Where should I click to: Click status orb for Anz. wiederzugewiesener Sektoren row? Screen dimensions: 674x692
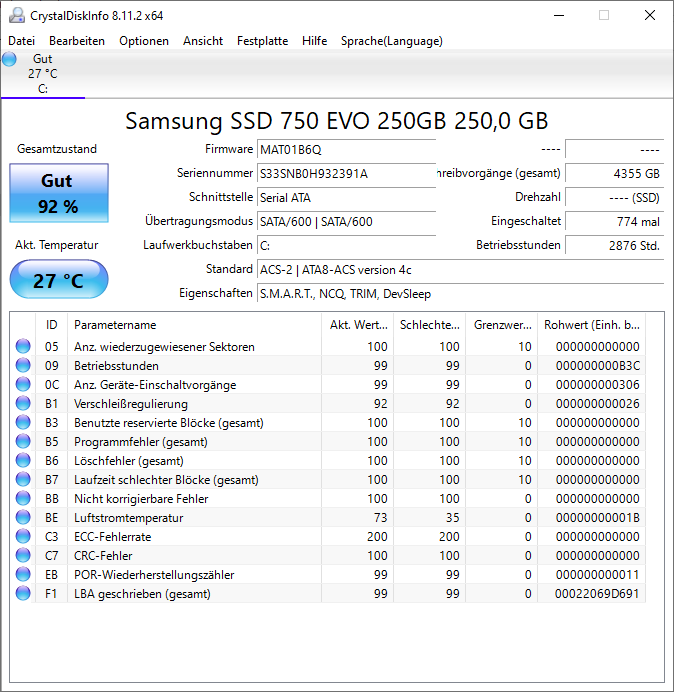(23, 346)
